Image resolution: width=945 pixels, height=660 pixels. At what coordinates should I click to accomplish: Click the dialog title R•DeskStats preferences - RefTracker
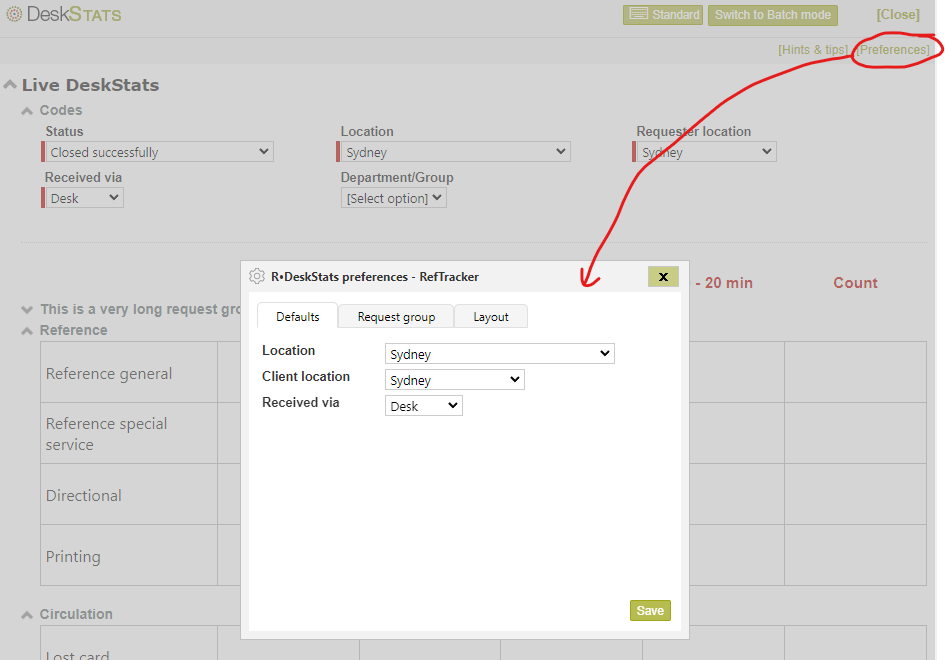(375, 277)
